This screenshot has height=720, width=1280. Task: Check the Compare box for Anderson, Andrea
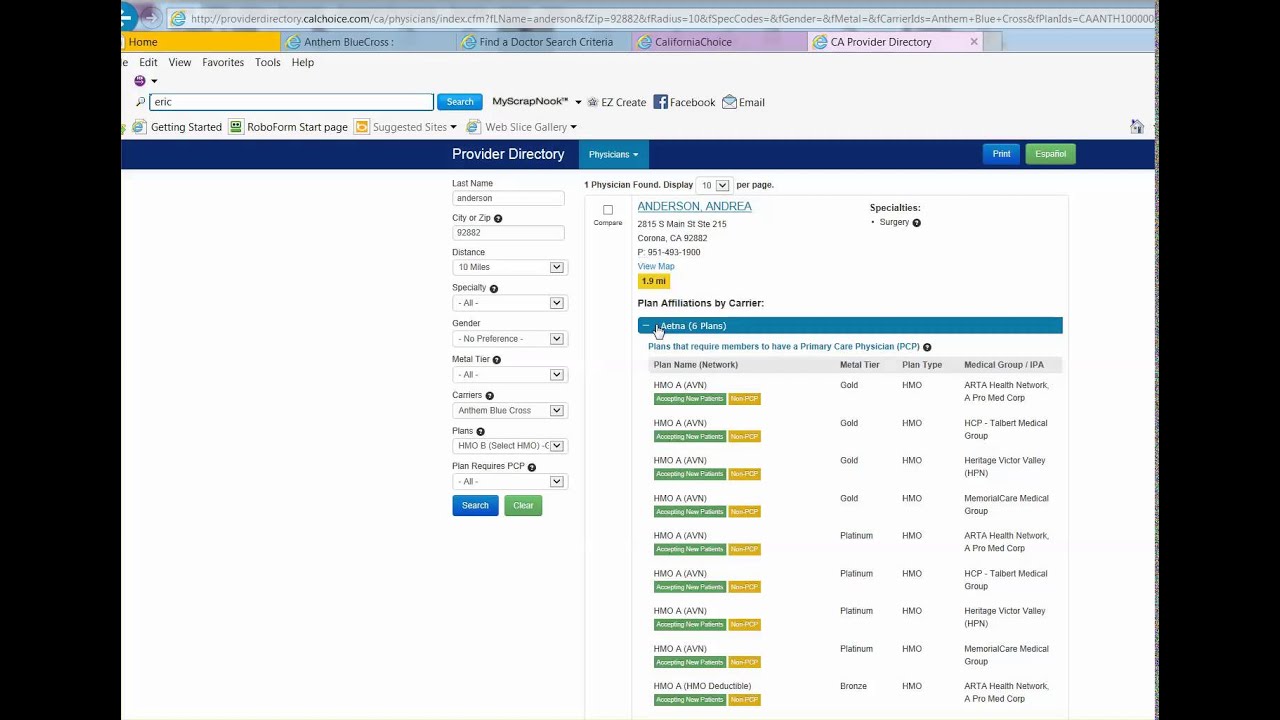(x=608, y=210)
